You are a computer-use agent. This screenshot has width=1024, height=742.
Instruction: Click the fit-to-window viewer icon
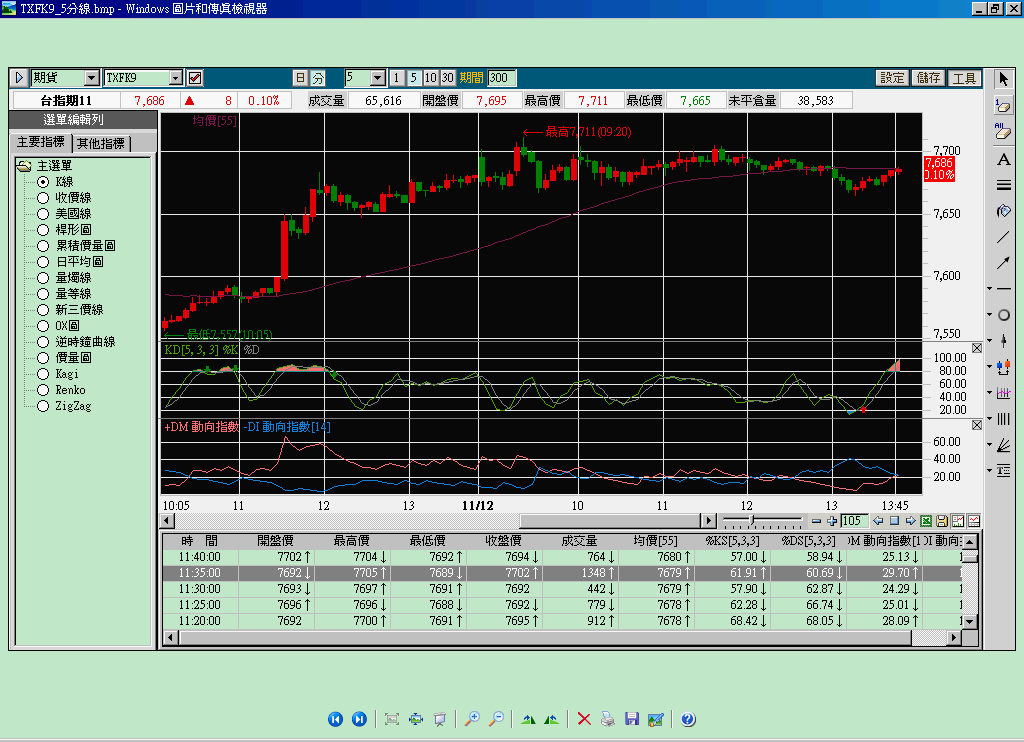pyautogui.click(x=392, y=719)
